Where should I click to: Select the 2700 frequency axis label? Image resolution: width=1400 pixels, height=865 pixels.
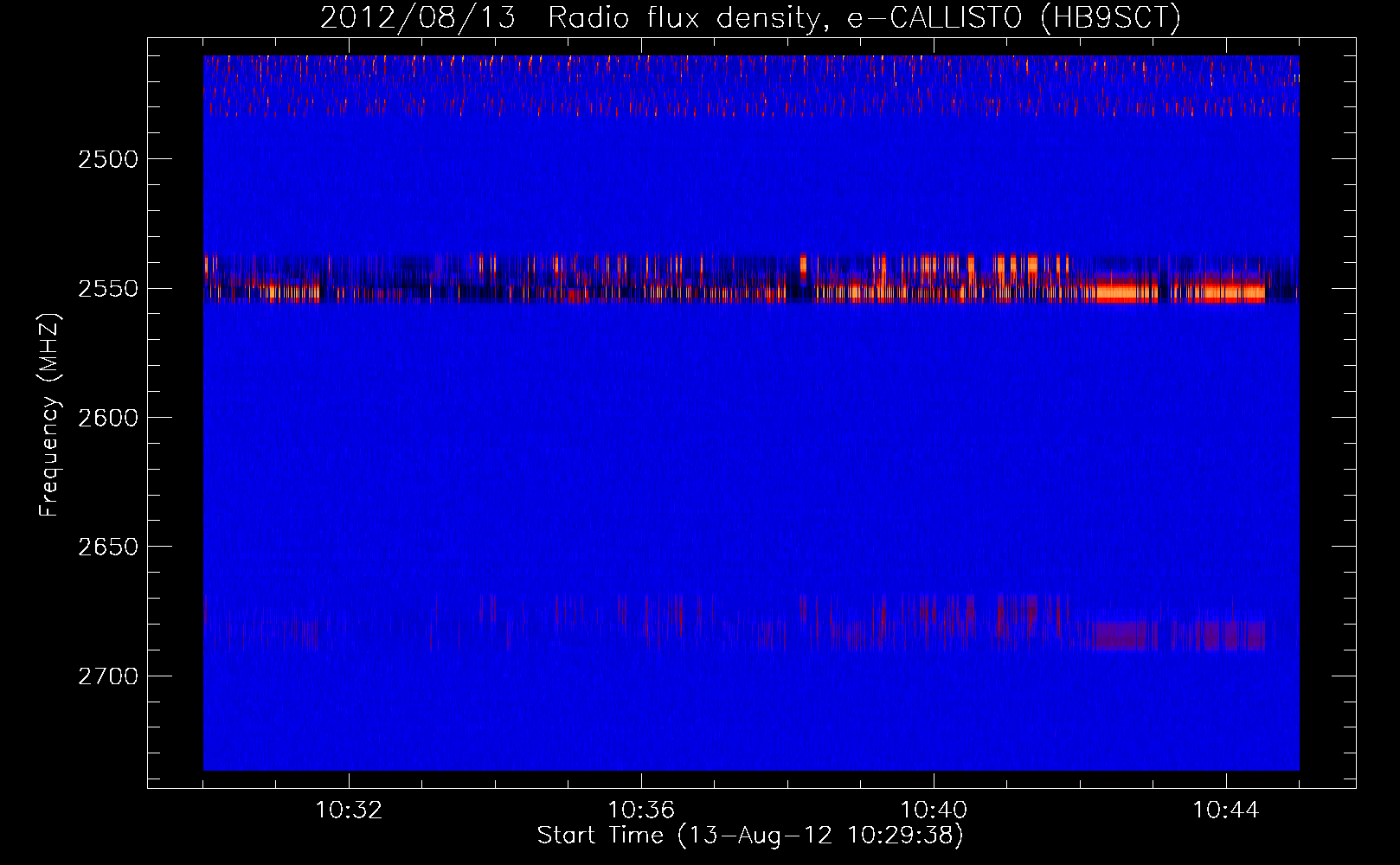pos(108,676)
